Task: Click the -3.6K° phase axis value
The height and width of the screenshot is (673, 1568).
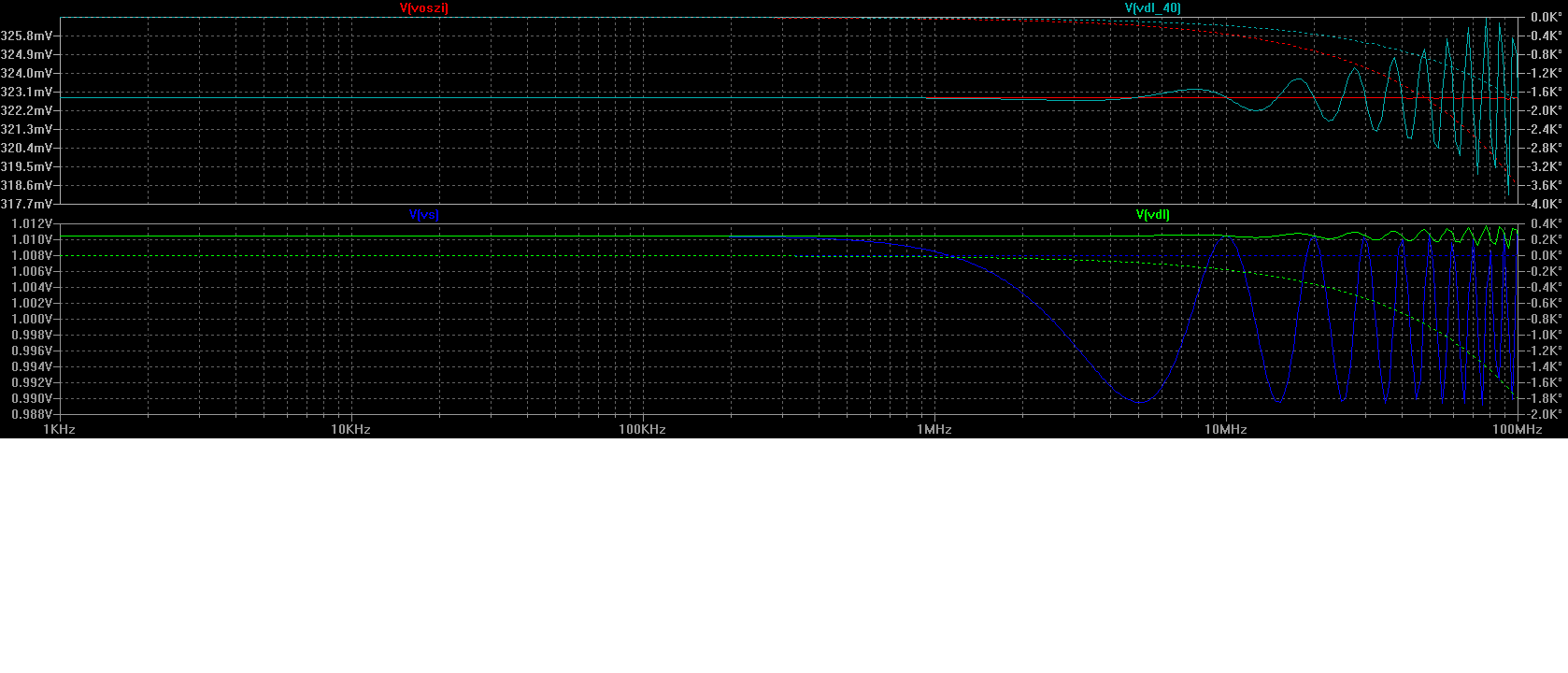Action: click(x=1546, y=185)
